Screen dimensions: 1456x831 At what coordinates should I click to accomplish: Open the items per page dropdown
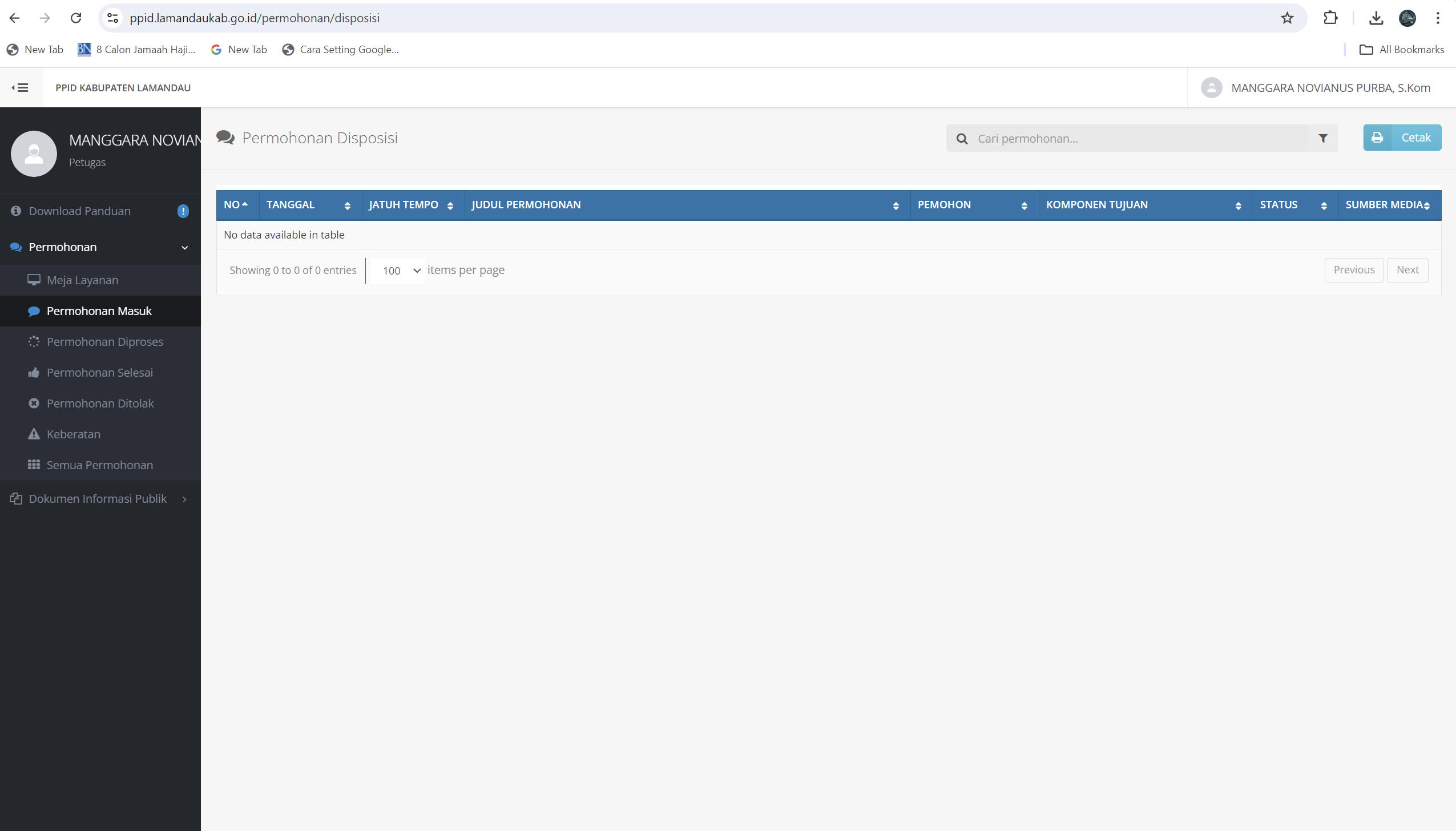398,271
